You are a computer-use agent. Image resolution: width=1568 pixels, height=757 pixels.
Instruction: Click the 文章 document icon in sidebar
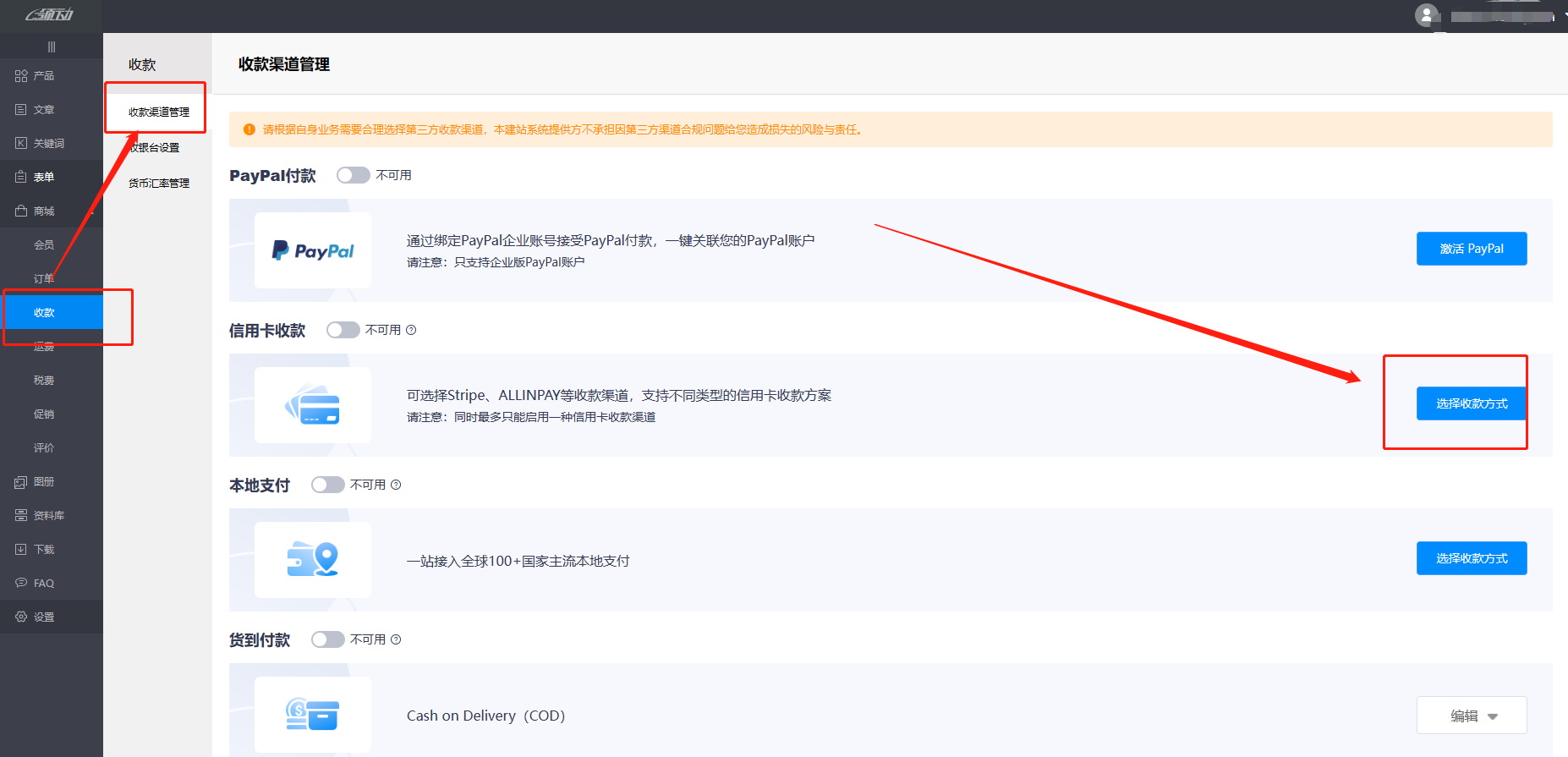click(21, 110)
